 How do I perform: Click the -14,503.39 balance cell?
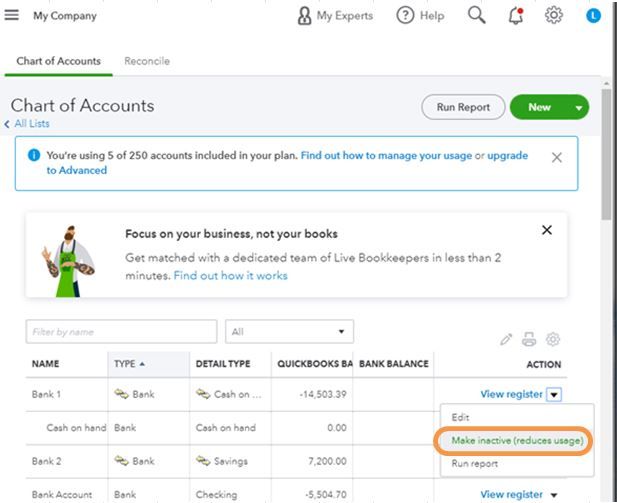(323, 394)
